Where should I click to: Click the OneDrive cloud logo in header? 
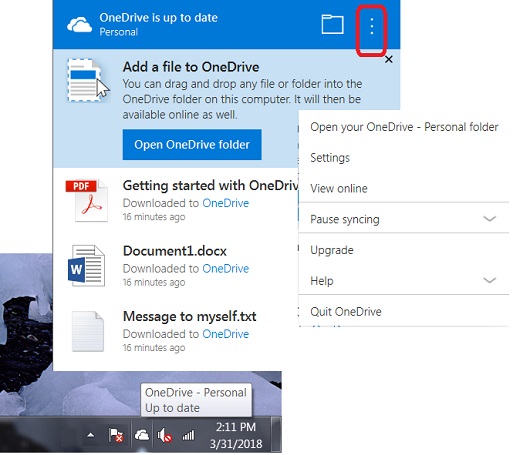pyautogui.click(x=79, y=25)
